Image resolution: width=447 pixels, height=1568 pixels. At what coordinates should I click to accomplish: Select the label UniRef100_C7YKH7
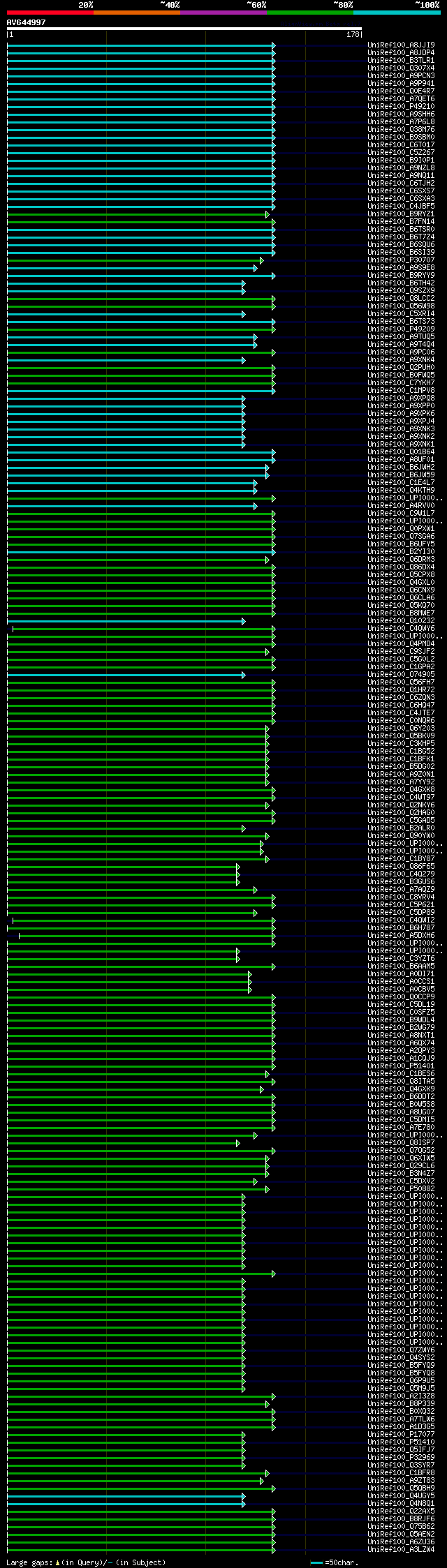(401, 383)
